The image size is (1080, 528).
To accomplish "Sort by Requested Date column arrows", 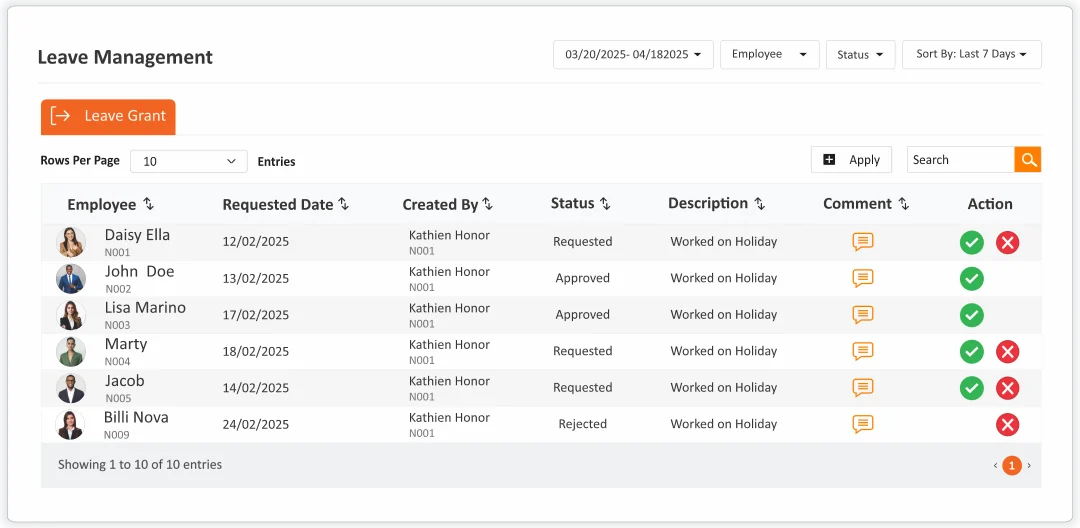I will (343, 204).
